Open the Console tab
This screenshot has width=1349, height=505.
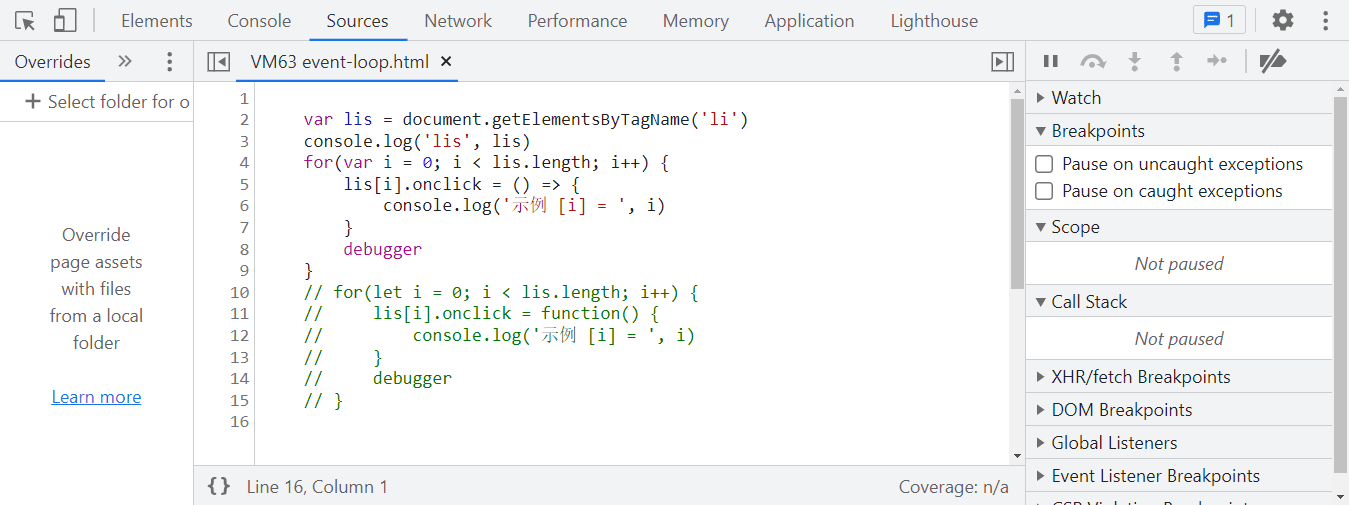tap(259, 20)
